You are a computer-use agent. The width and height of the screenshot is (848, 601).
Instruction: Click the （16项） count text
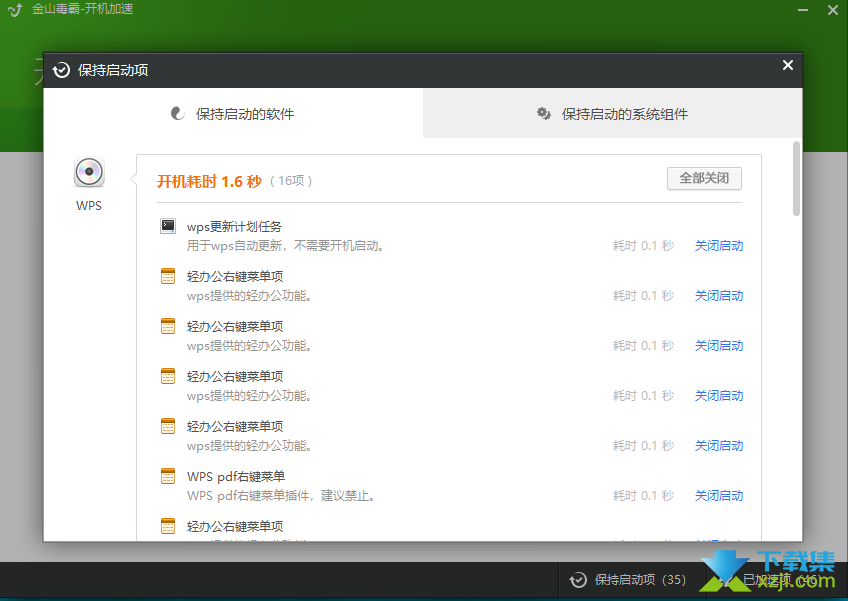point(291,181)
